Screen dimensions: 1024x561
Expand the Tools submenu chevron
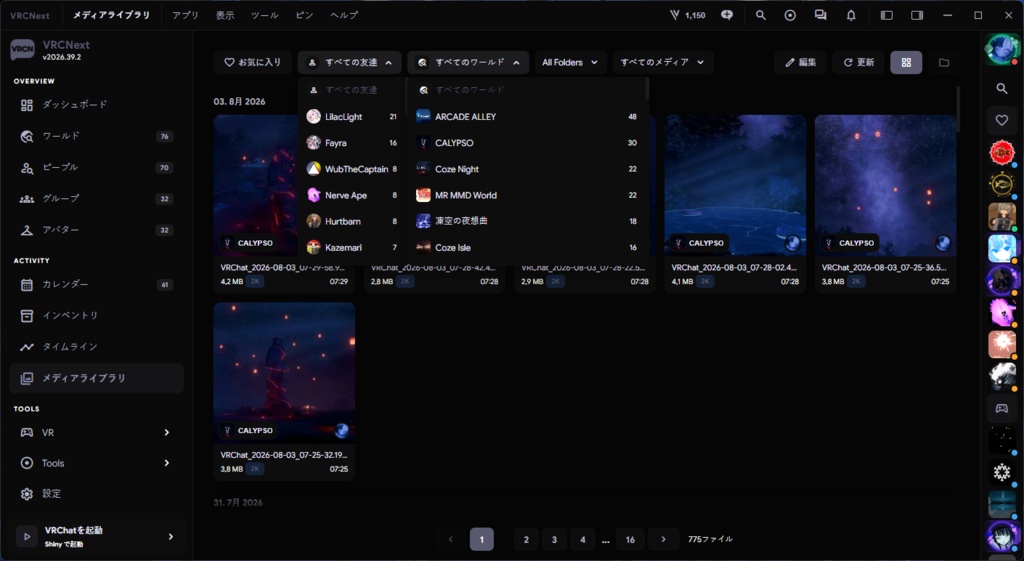[x=167, y=463]
